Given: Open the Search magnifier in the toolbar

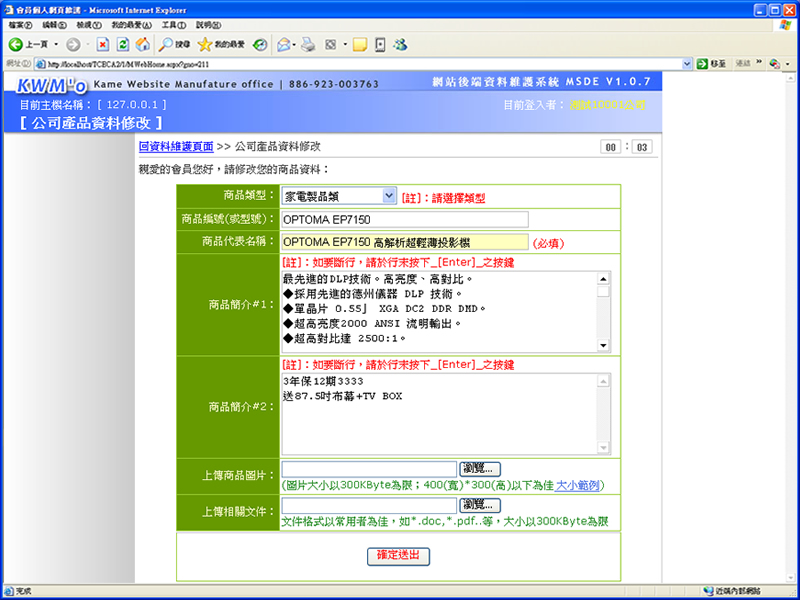Looking at the screenshot, I should [165, 45].
